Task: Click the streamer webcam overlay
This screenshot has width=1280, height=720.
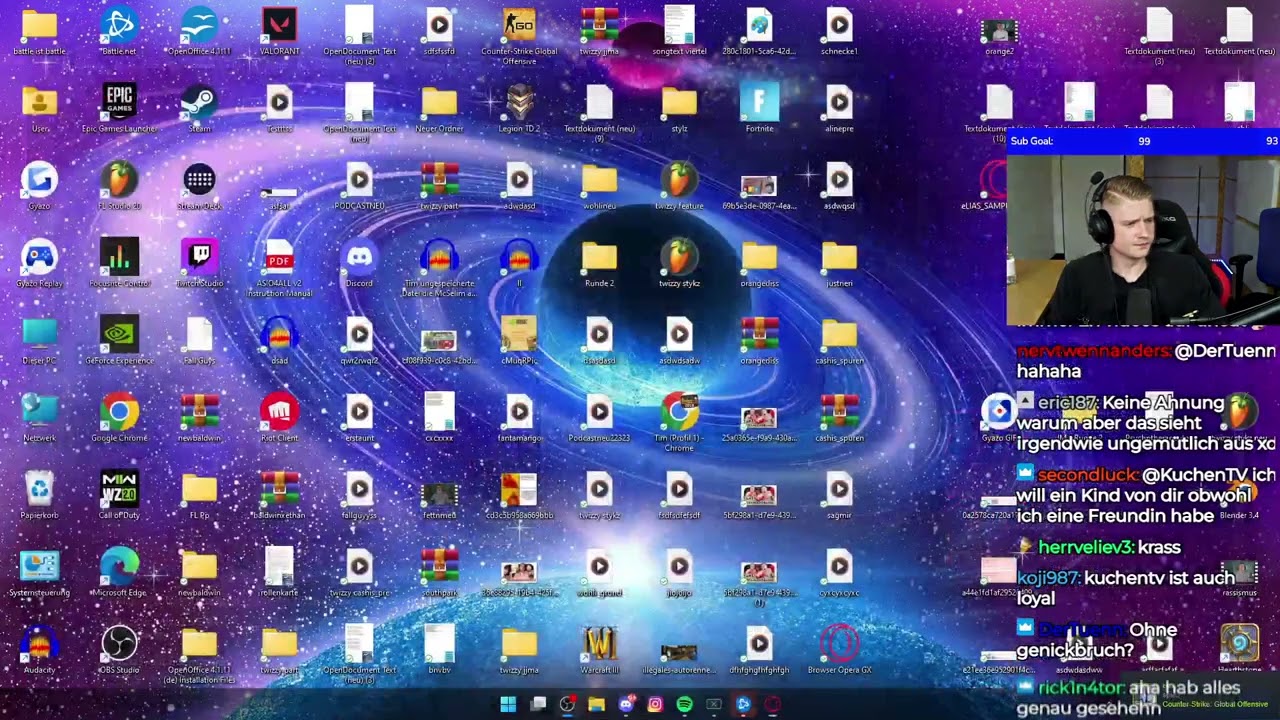Action: click(x=1143, y=238)
